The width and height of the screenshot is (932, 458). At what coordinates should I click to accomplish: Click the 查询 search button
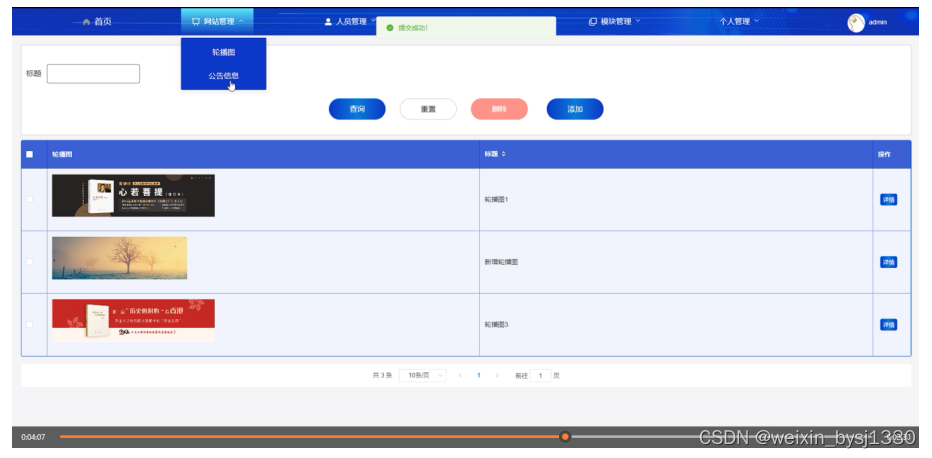(357, 109)
